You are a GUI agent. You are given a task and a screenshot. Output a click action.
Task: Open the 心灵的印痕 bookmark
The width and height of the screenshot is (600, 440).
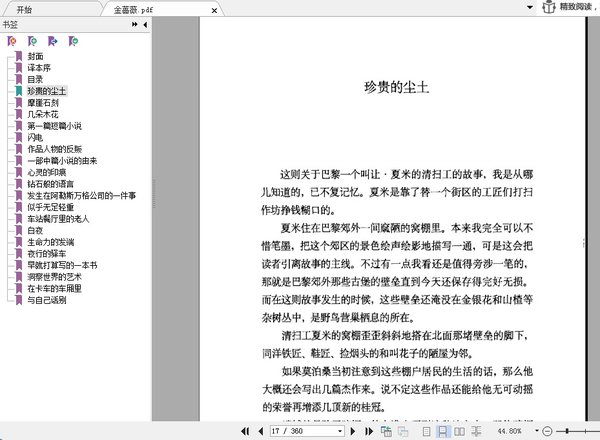pos(47,173)
